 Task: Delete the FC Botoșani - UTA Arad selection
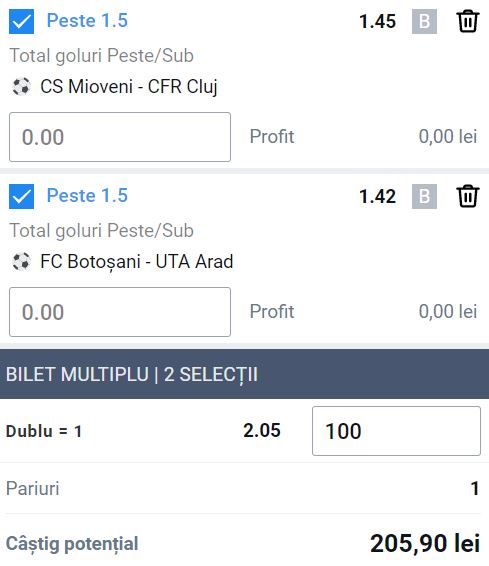468,196
